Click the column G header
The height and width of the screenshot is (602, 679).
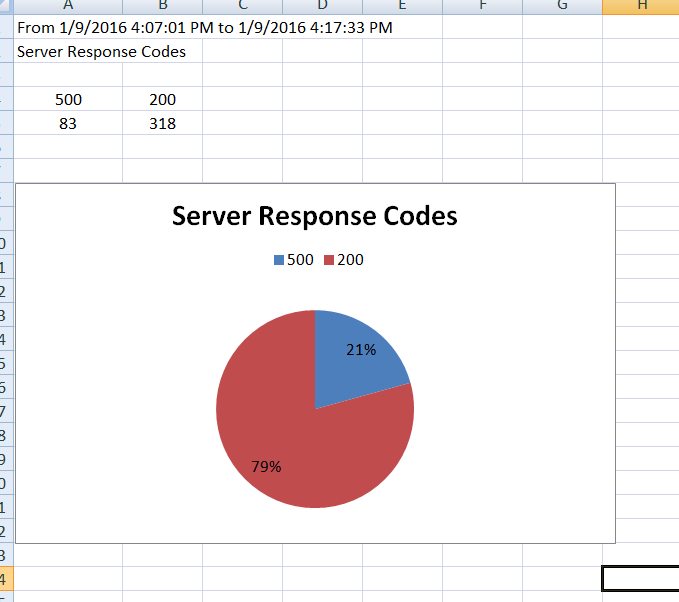click(562, 6)
